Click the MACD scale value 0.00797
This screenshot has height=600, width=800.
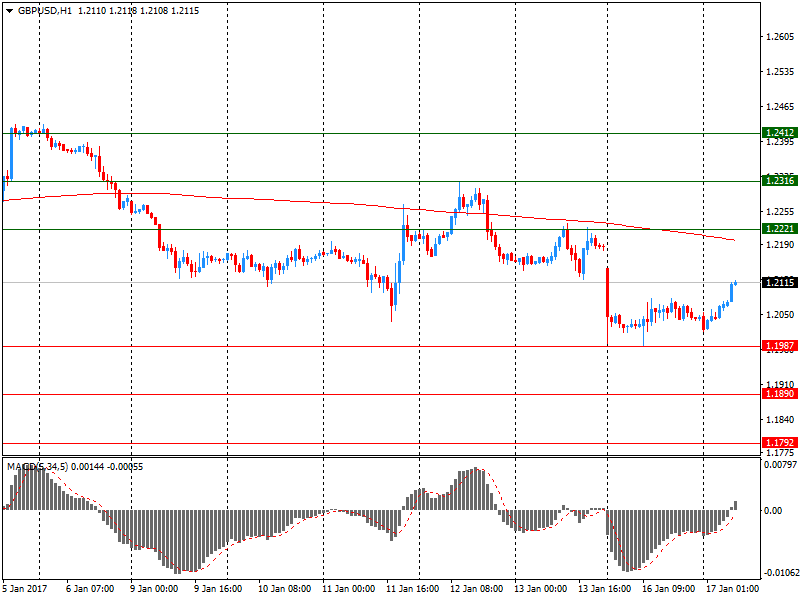click(x=780, y=465)
